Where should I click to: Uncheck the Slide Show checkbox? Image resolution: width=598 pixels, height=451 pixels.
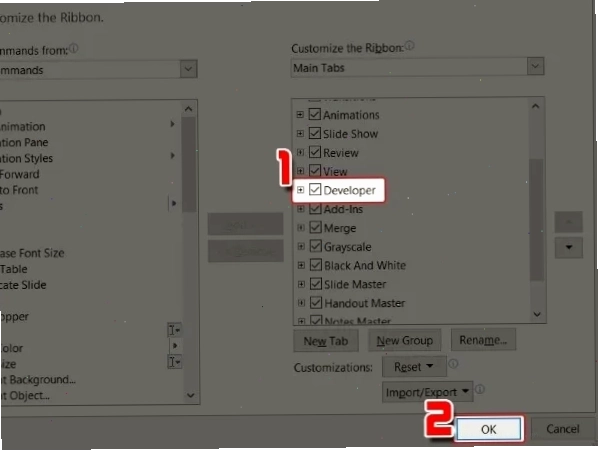(315, 133)
